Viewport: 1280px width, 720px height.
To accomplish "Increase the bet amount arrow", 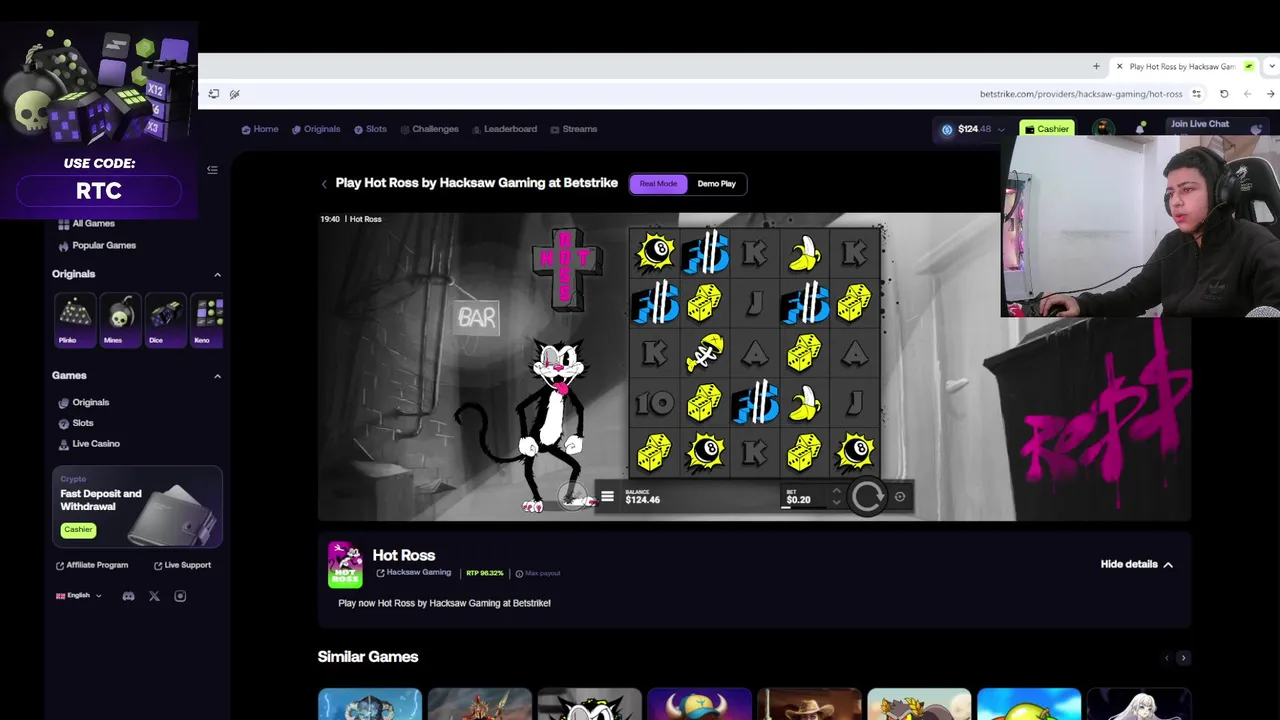I will coord(836,491).
